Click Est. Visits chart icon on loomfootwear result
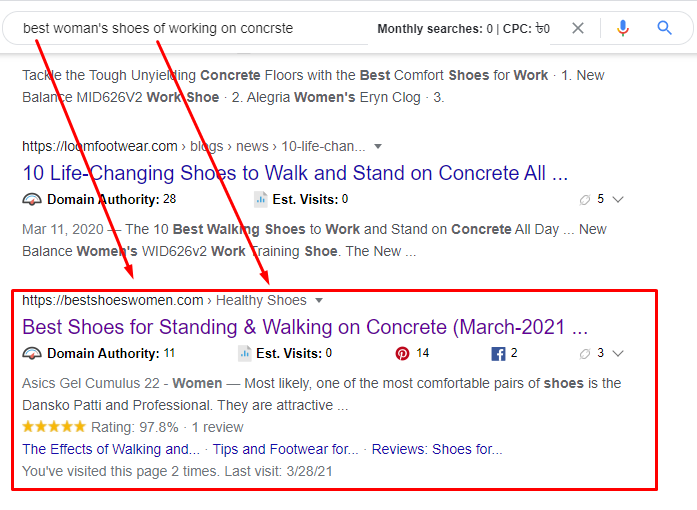Screen dimensions: 697x510 [260, 199]
